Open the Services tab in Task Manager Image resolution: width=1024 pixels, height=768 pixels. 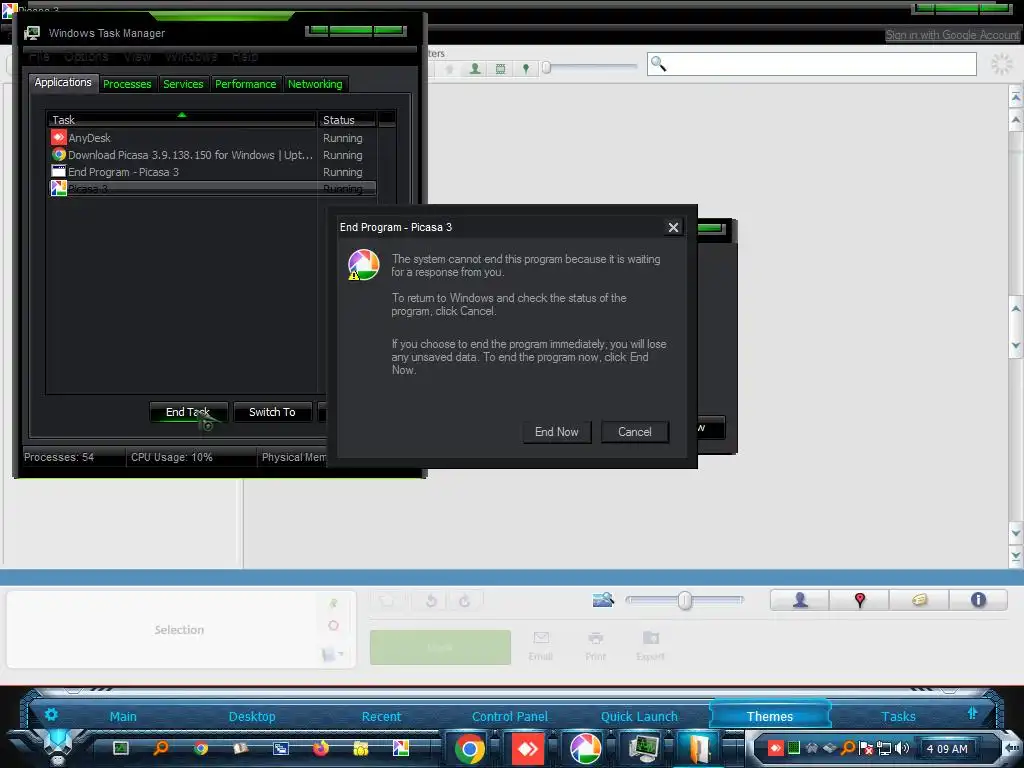[184, 84]
